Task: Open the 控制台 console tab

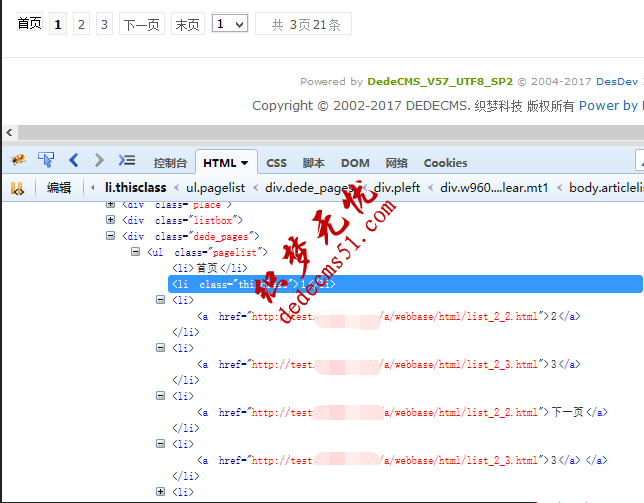Action: pos(170,163)
